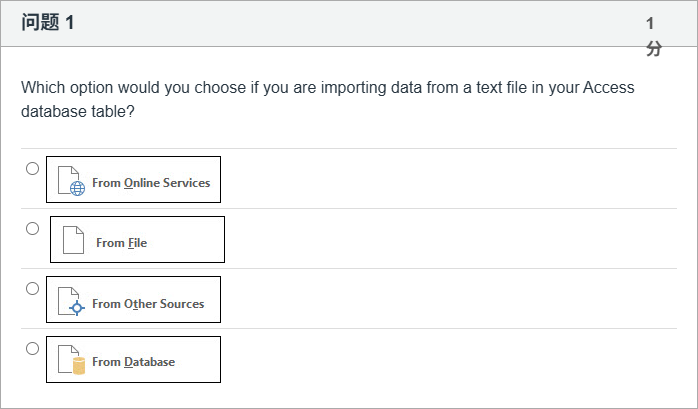Click the Other Sources document icon

pyautogui.click(x=71, y=302)
